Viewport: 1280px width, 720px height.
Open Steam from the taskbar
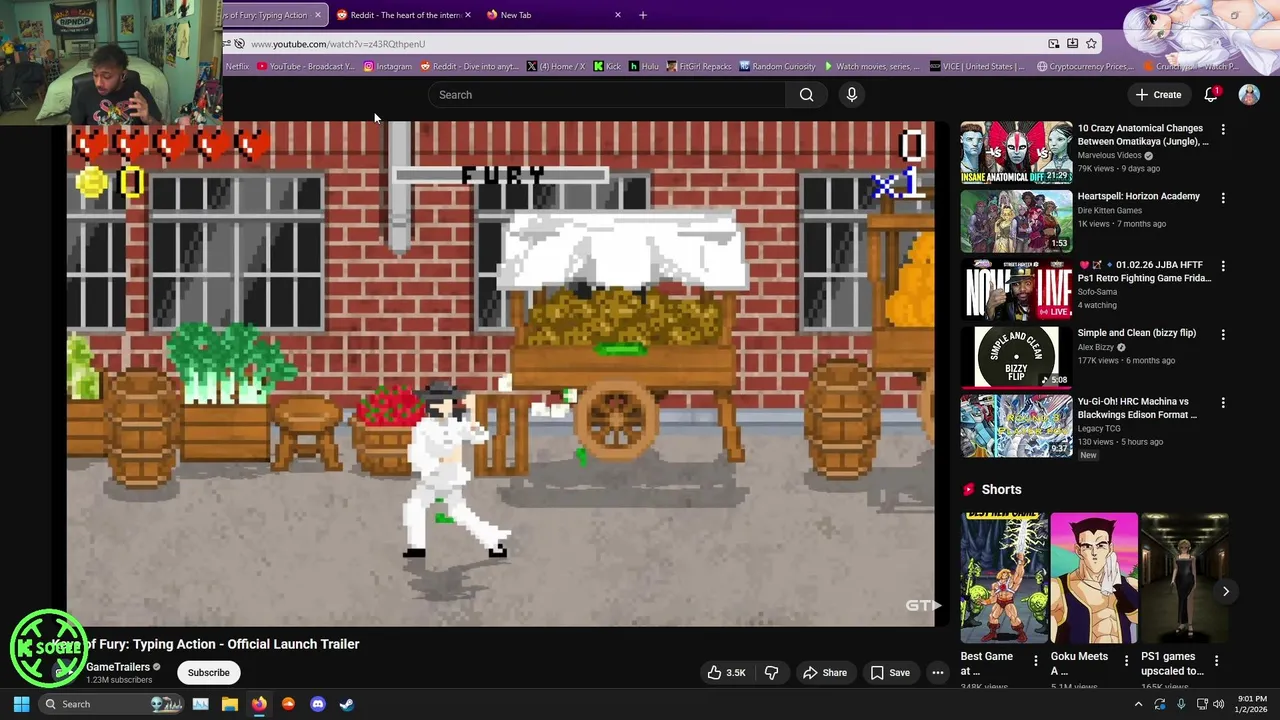pos(347,704)
